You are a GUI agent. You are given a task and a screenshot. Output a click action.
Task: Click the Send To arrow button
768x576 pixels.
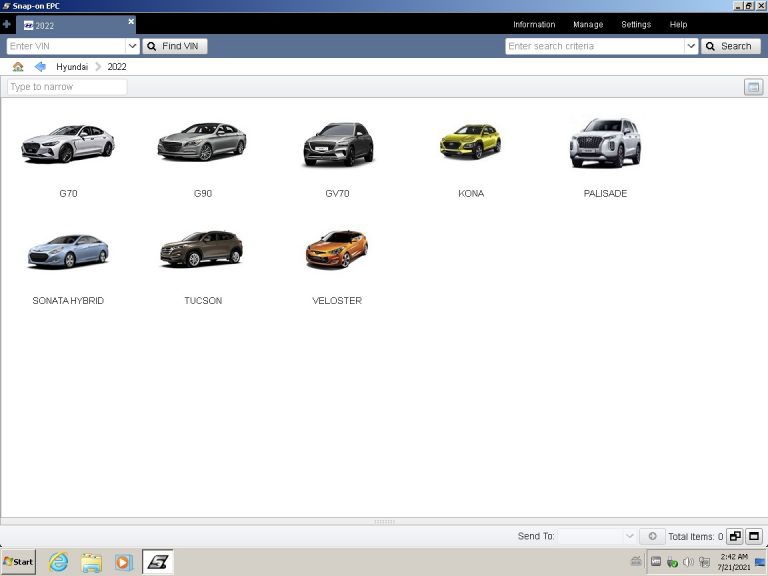point(651,537)
